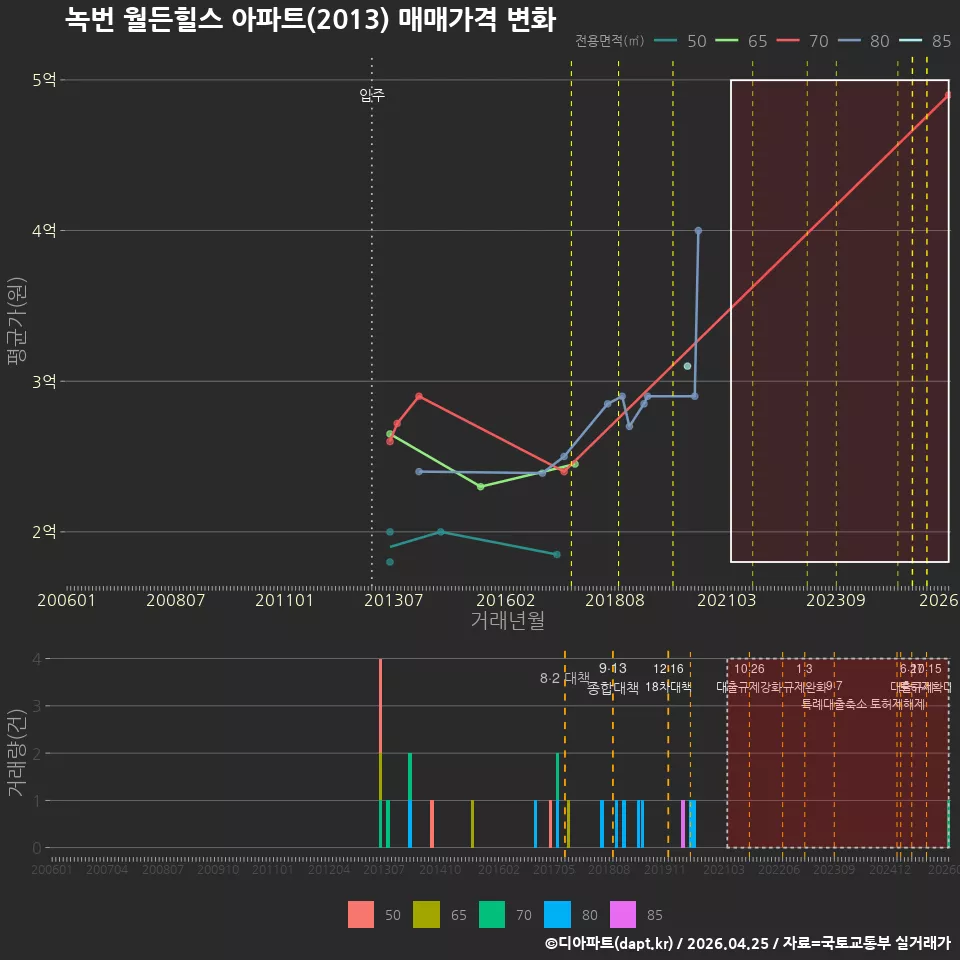960x960 pixels.
Task: Click the 201307 label on price chart x-axis
Action: tap(393, 600)
